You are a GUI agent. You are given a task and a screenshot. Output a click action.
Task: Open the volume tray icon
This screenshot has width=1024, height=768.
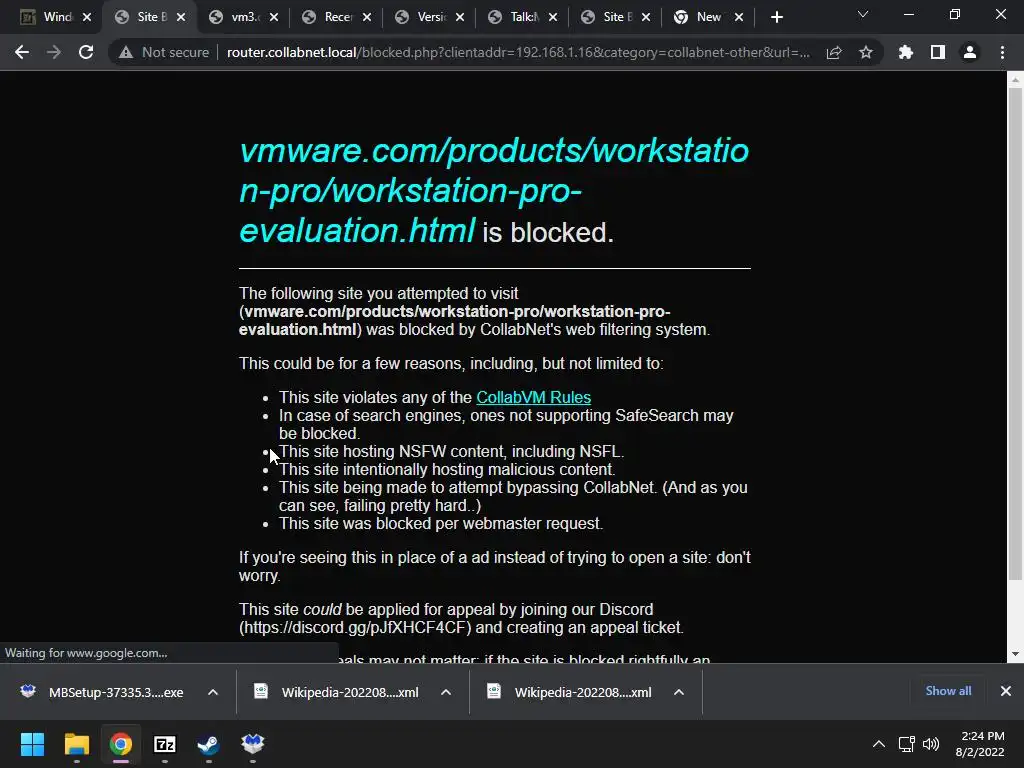click(x=931, y=744)
